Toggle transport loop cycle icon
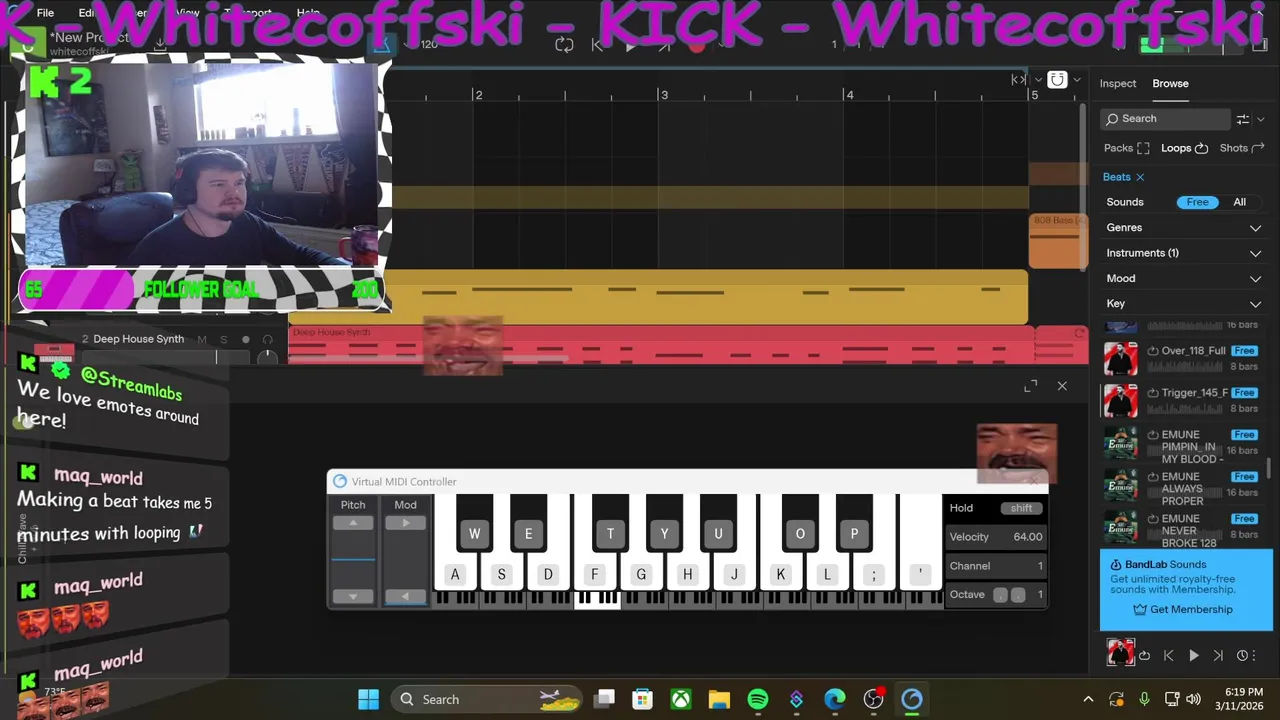Screen dimensions: 1280x720 (564, 44)
